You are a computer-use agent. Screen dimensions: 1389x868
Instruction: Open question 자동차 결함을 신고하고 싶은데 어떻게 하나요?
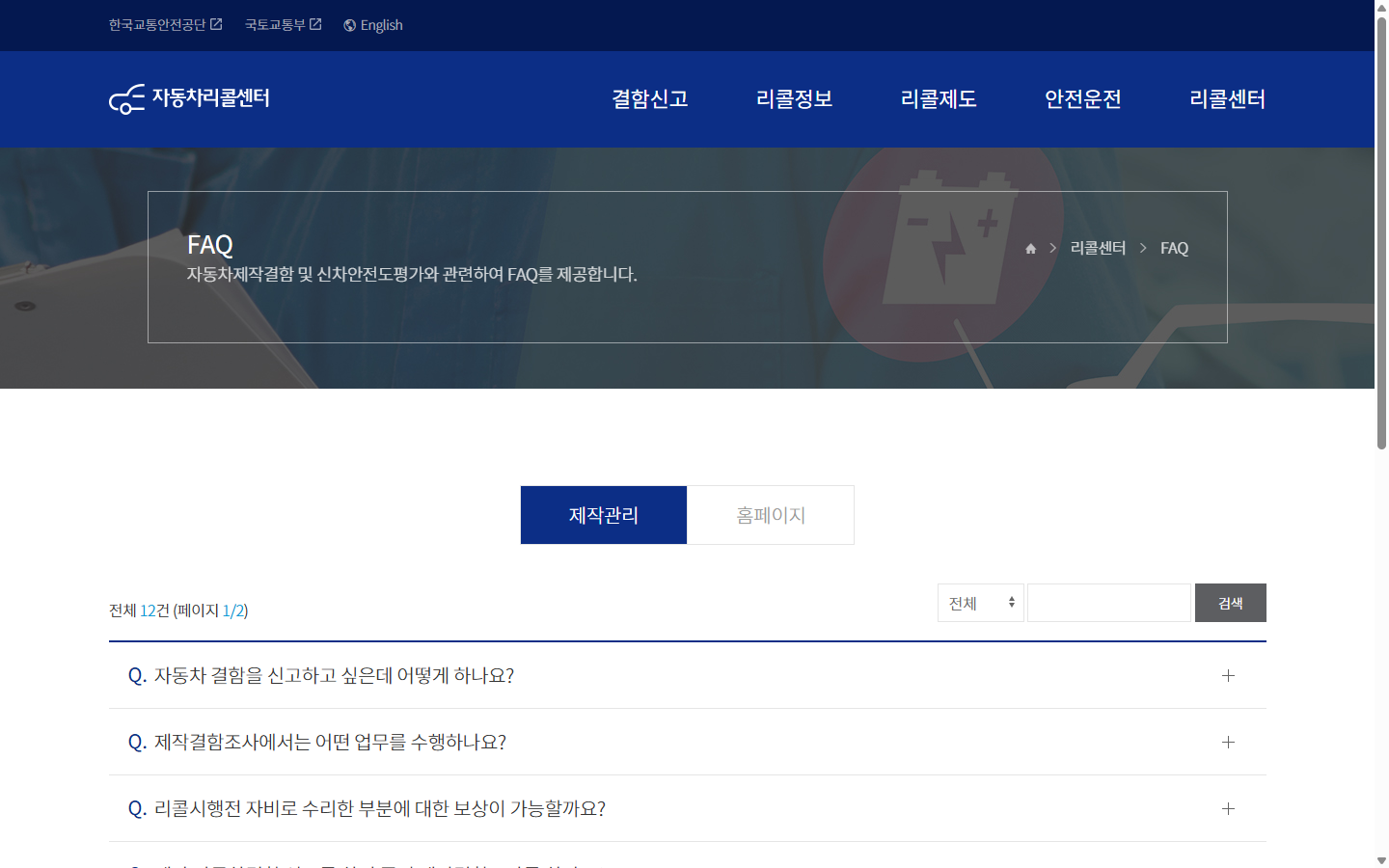coord(688,675)
